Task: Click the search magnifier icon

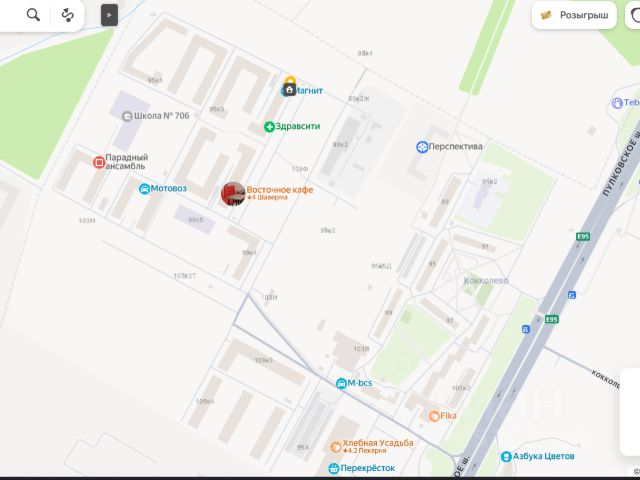Action: pyautogui.click(x=33, y=15)
